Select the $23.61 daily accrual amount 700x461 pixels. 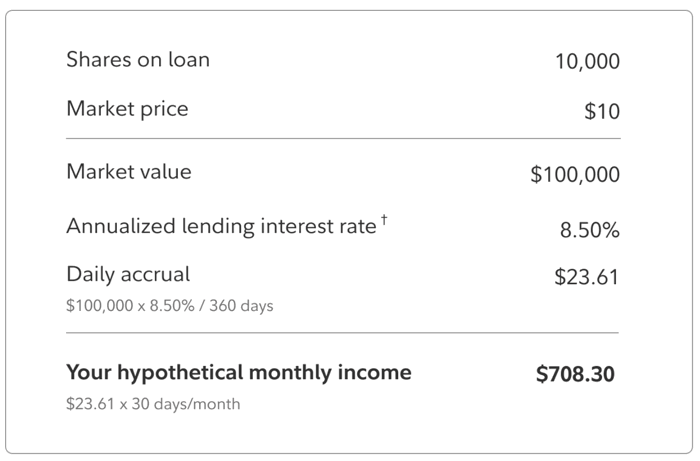(x=587, y=277)
